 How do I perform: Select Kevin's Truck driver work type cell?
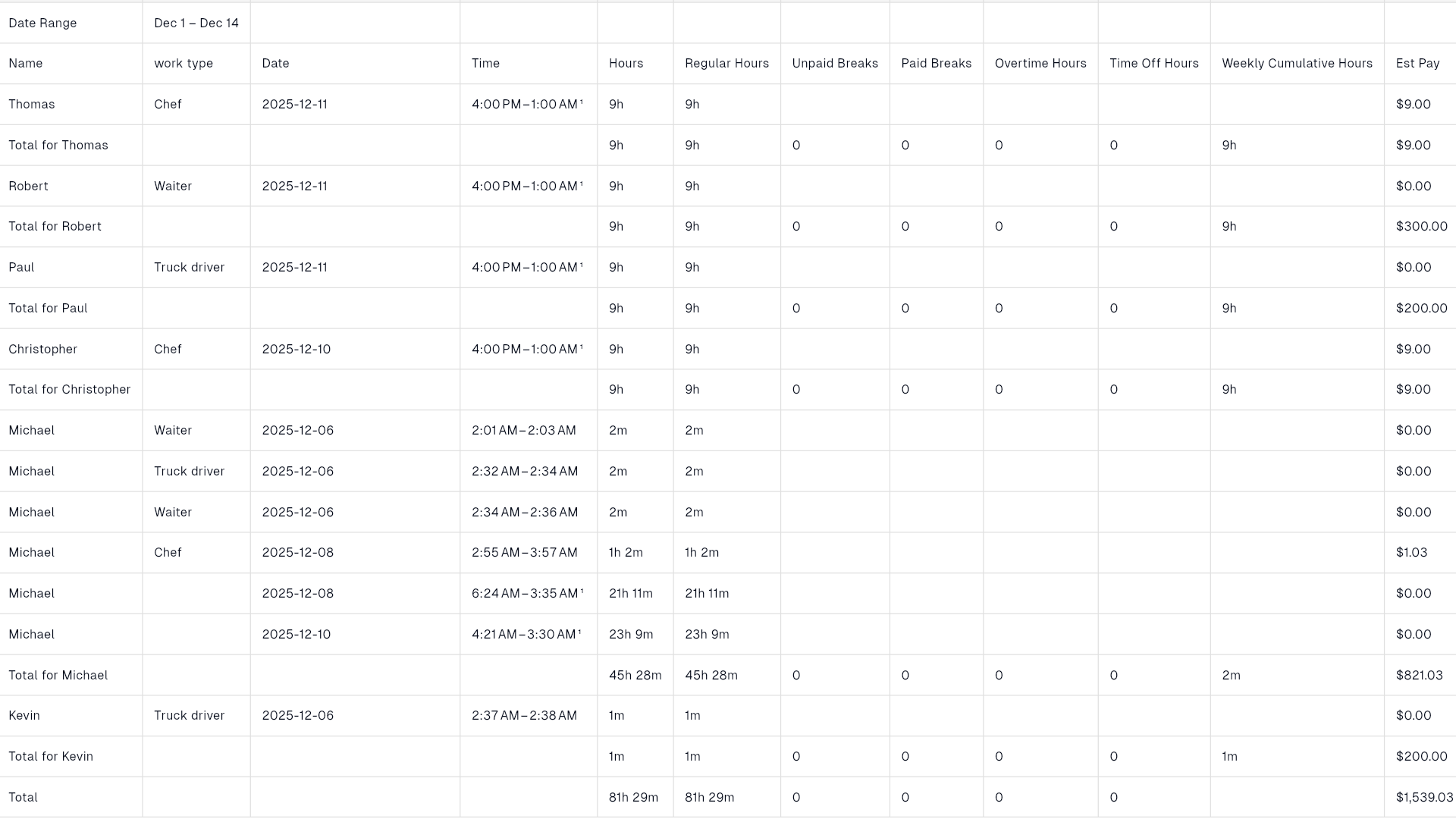coord(190,715)
